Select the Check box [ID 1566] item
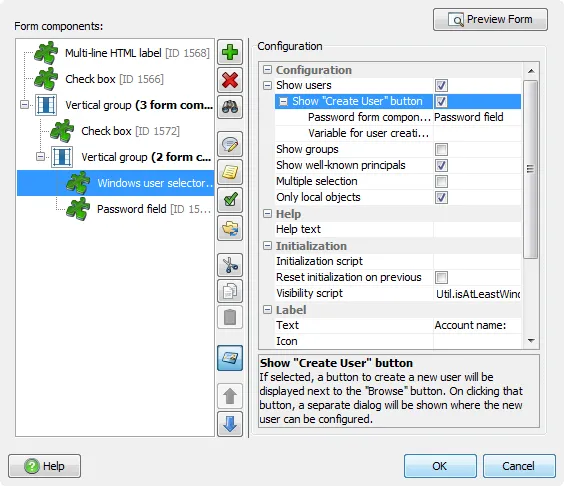564x486 pixels. click(114, 79)
